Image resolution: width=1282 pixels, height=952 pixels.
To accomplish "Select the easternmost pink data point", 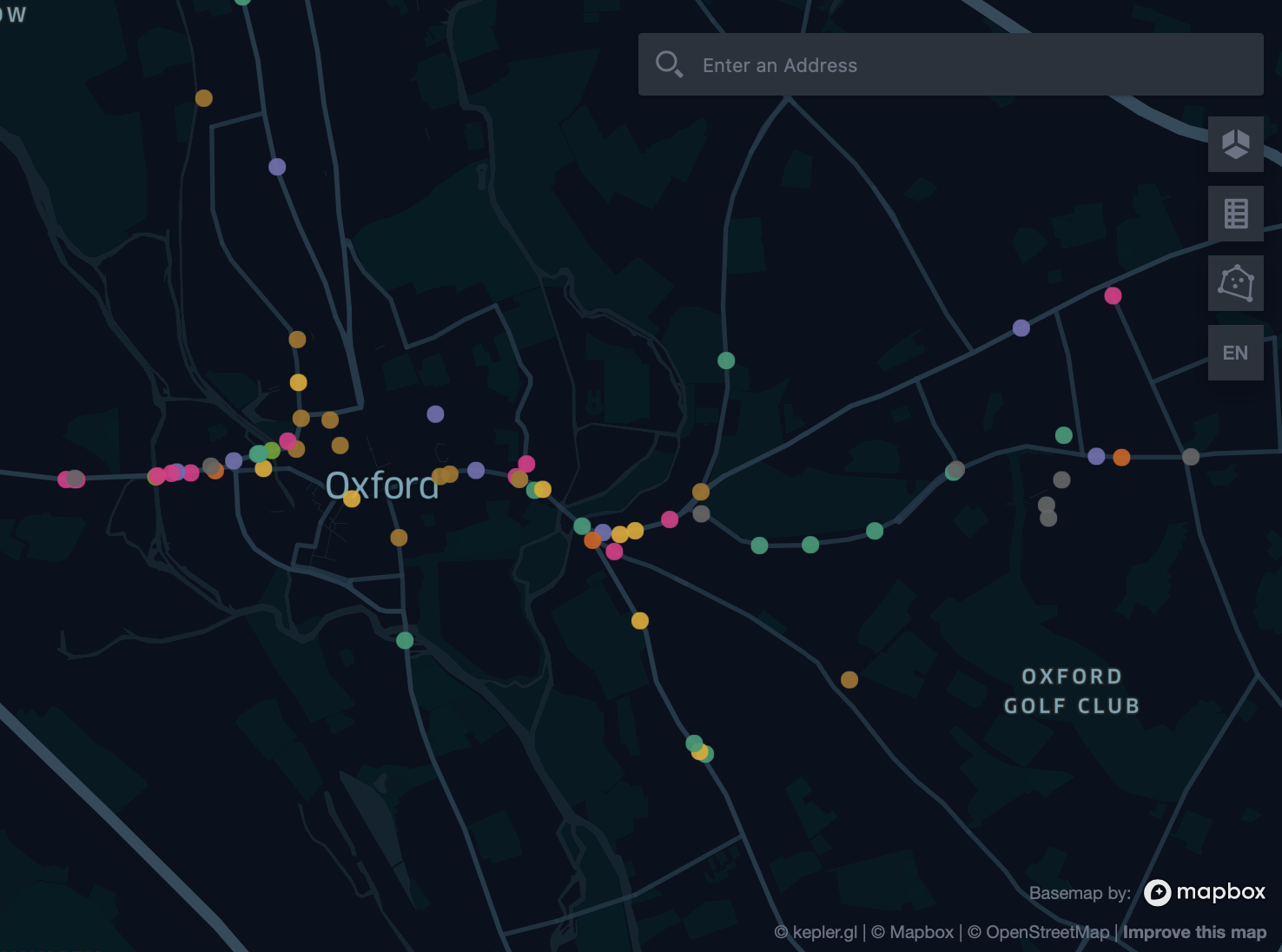I will point(1113,296).
